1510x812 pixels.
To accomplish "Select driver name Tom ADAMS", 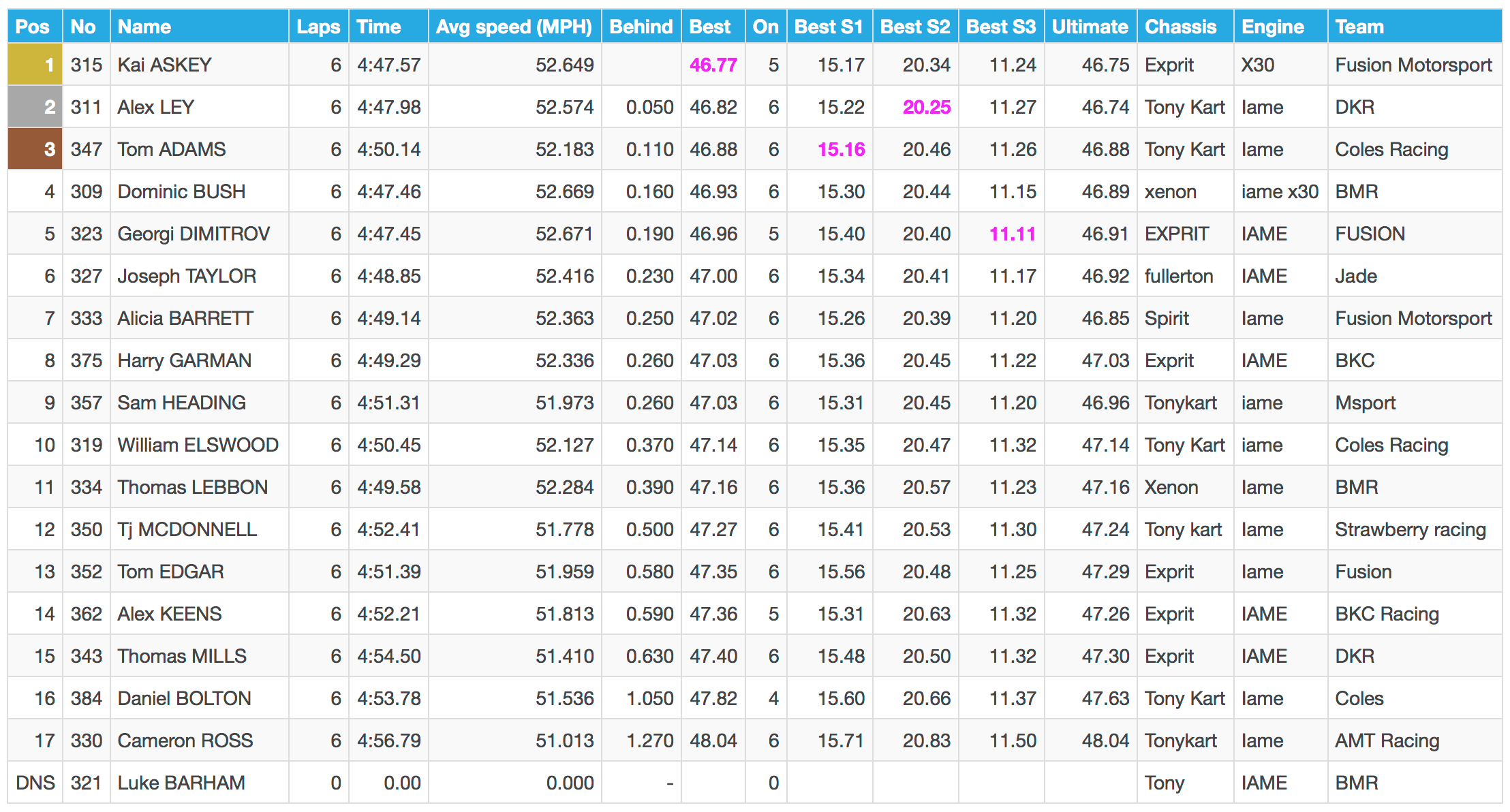I will click(172, 149).
